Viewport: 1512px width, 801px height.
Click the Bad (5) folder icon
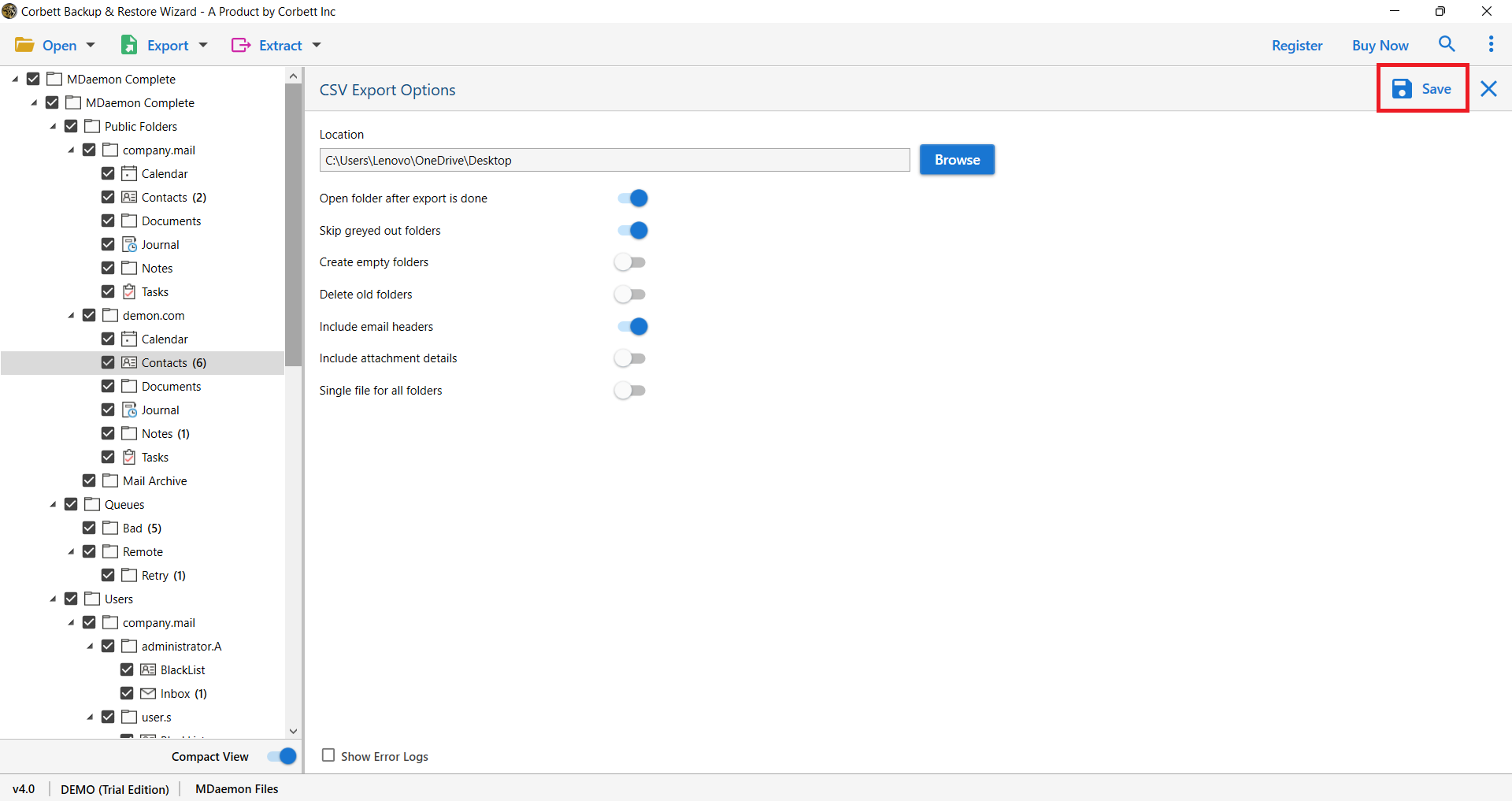(x=110, y=528)
